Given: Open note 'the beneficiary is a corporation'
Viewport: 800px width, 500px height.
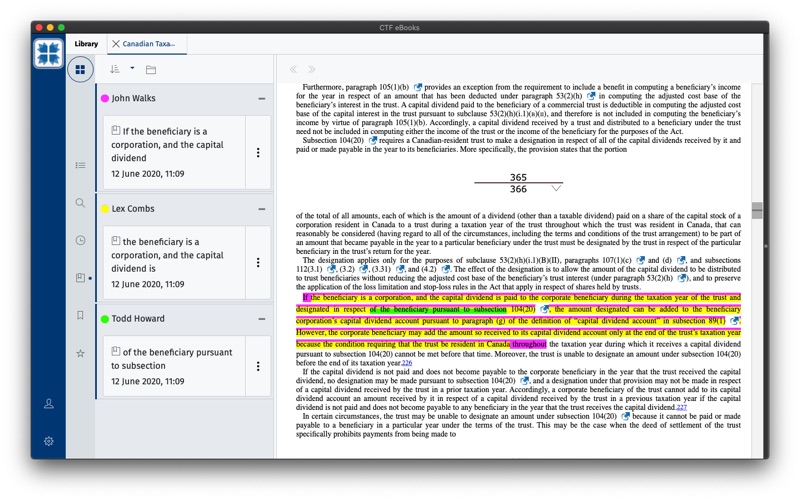Looking at the screenshot, I should pyautogui.click(x=174, y=262).
